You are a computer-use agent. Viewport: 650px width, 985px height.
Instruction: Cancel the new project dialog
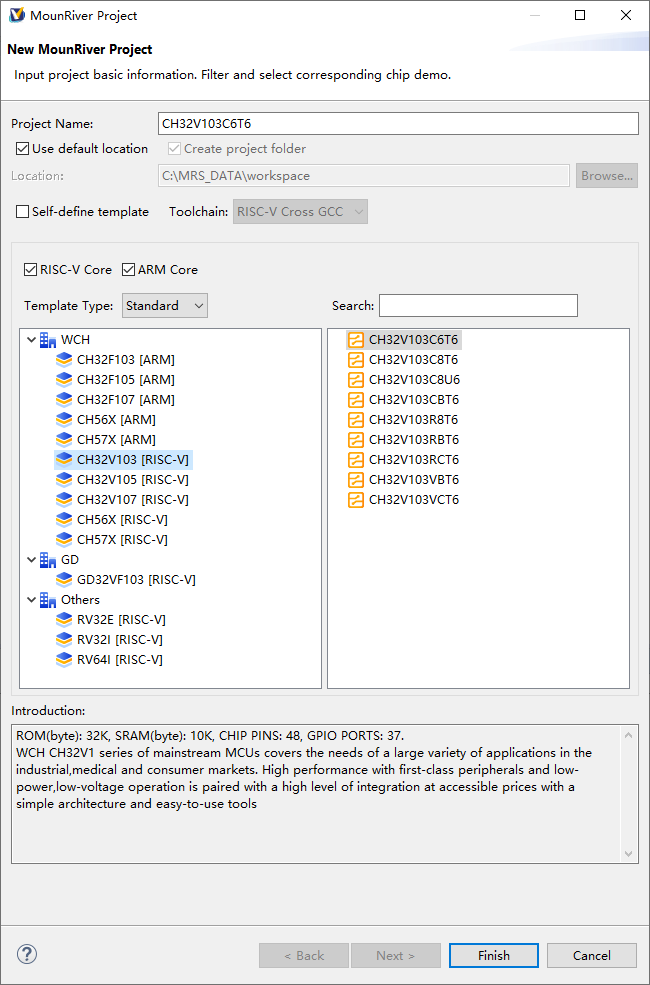[592, 955]
